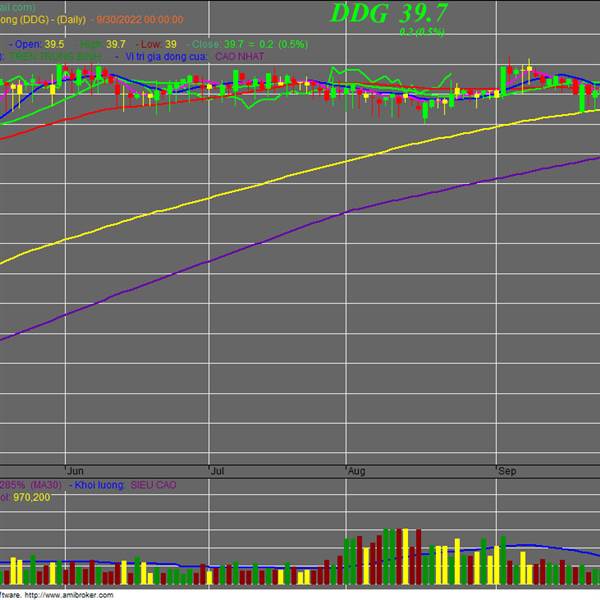Click the "Vi tri gia dong cua:" label
This screenshot has height=600, width=600.
[x=166, y=57]
